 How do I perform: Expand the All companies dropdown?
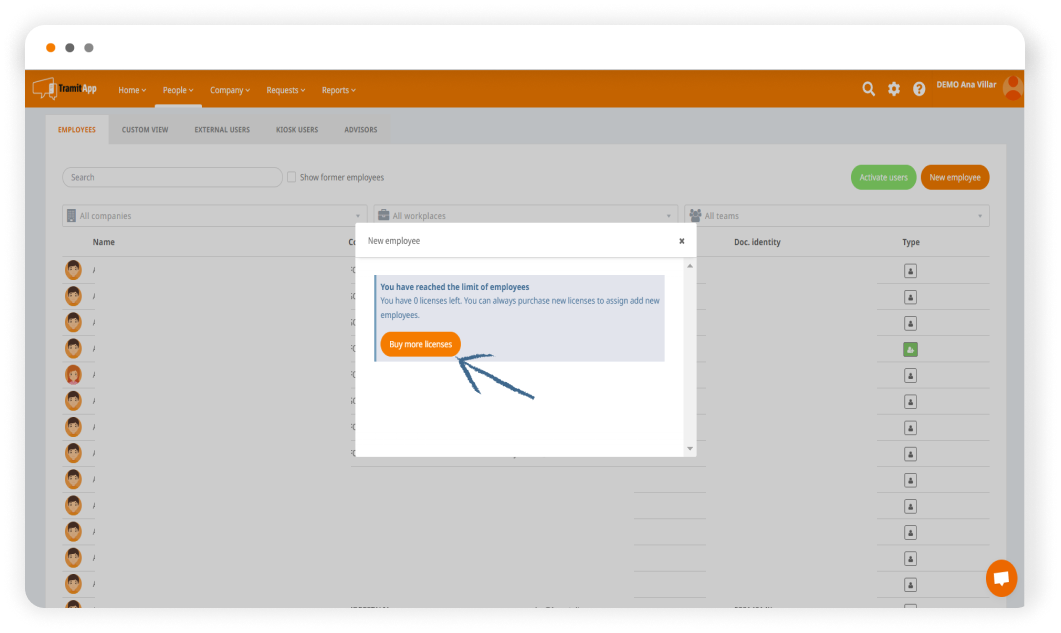[x=214, y=216]
